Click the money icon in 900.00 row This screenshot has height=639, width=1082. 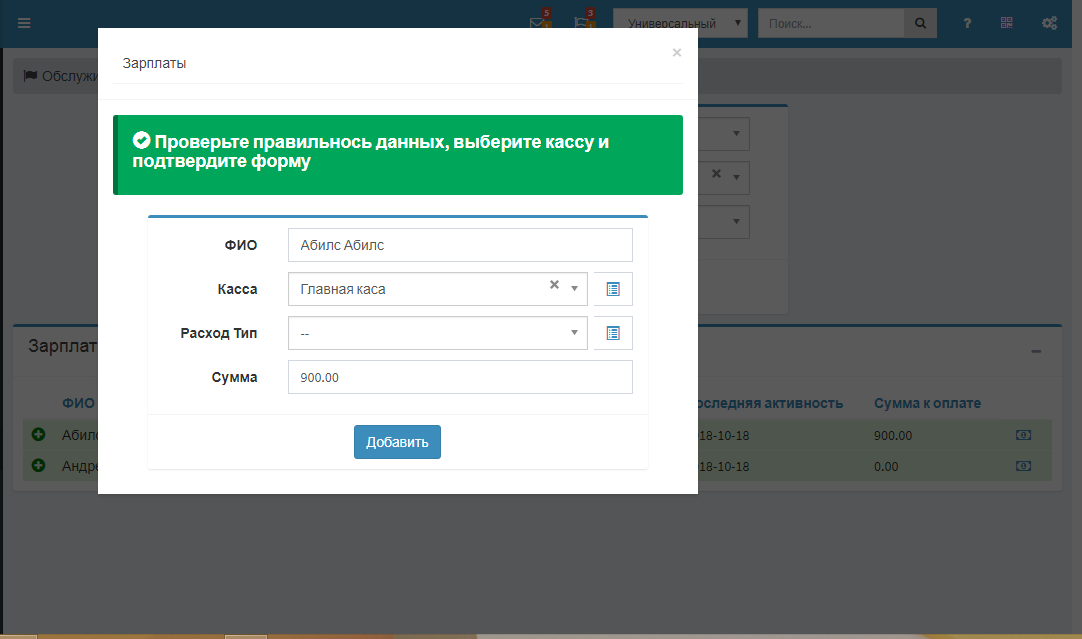click(x=1023, y=436)
